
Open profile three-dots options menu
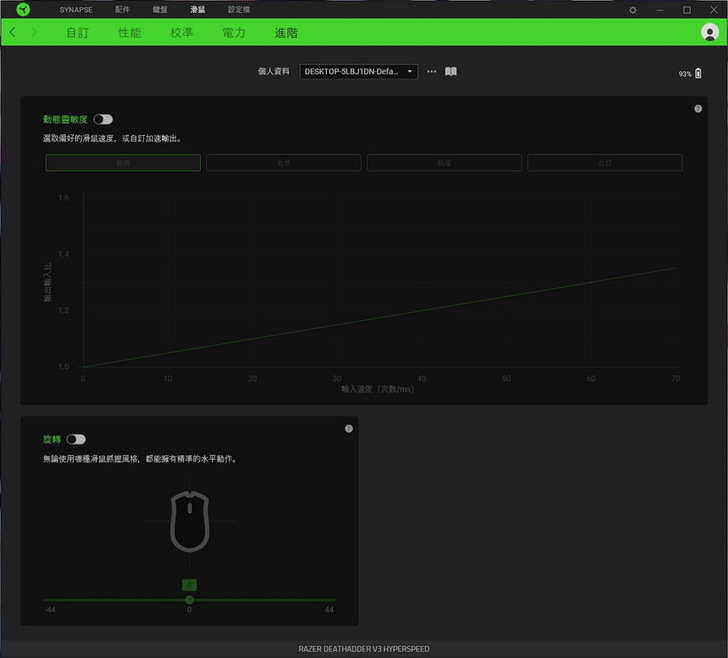[x=432, y=72]
